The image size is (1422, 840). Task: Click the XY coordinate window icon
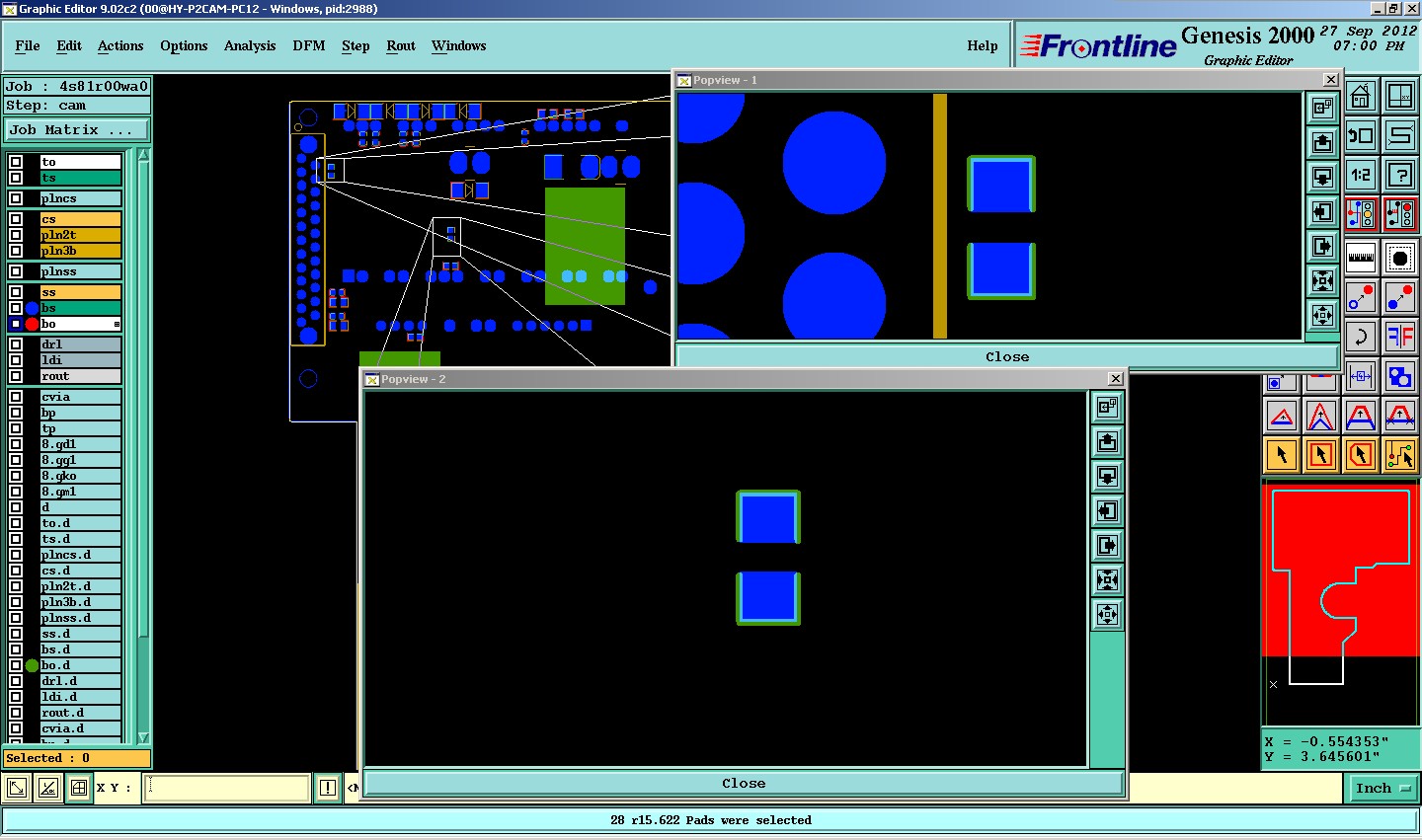[x=1400, y=97]
